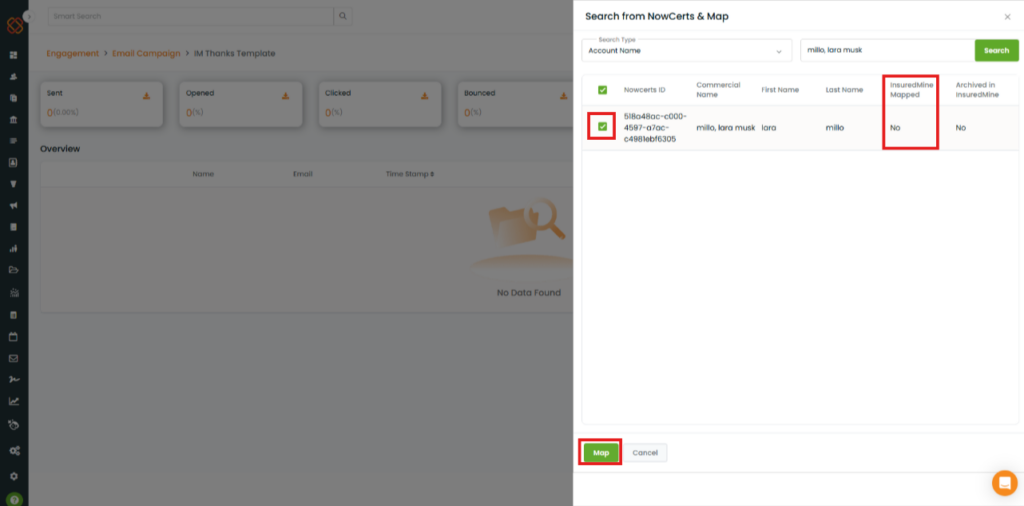Viewport: 1024px width, 506px height.
Task: Open the dashboard icon in sidebar
Action: [x=14, y=55]
